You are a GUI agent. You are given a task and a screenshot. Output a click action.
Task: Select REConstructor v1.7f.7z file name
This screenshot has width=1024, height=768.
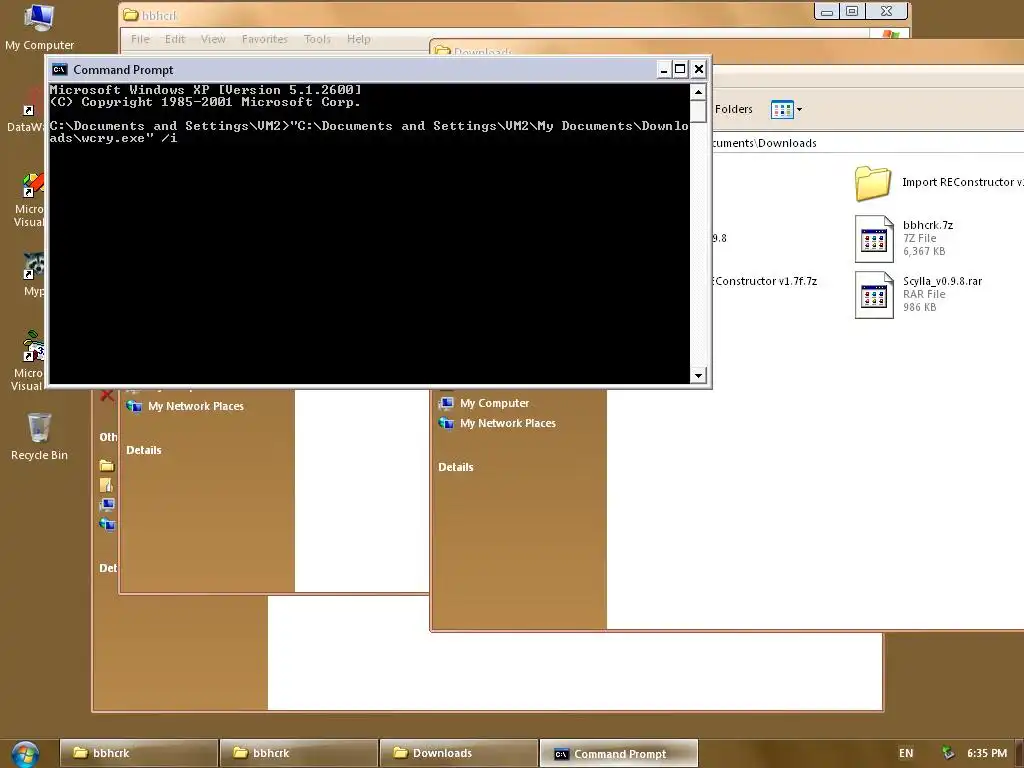click(x=765, y=281)
